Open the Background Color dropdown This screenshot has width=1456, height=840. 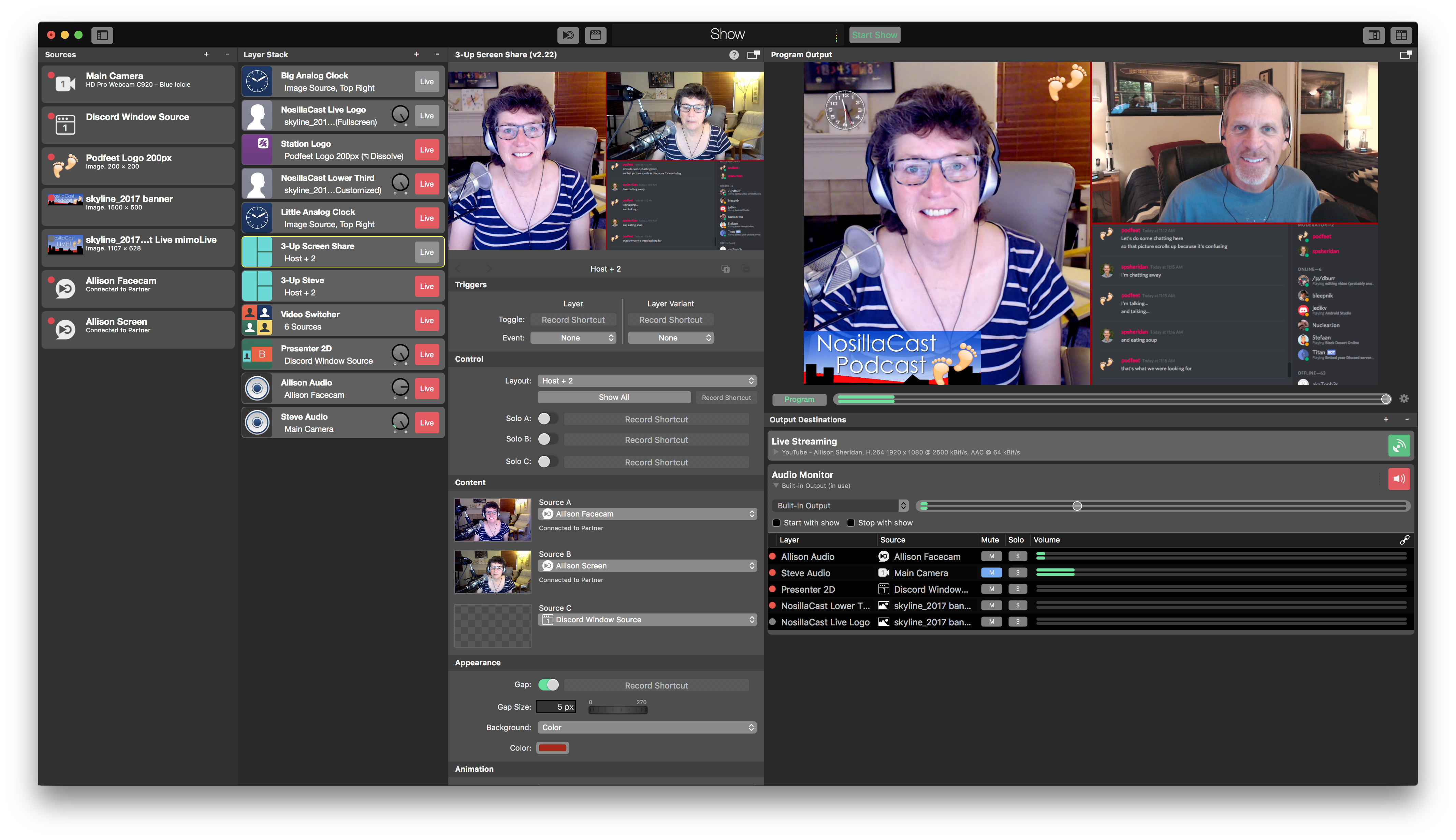pos(647,727)
